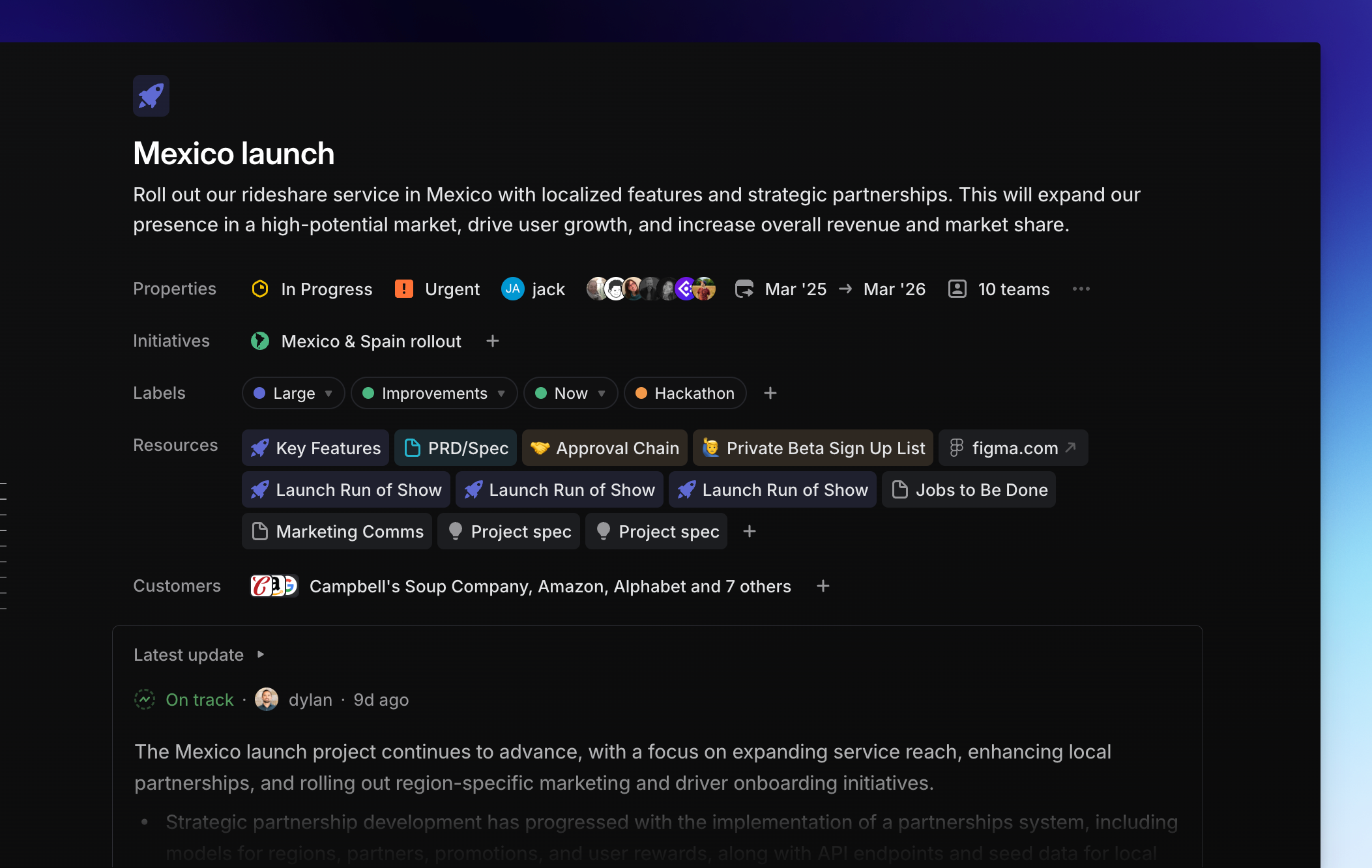View the 10 teams assigned to project
This screenshot has width=1372, height=868.
(998, 289)
